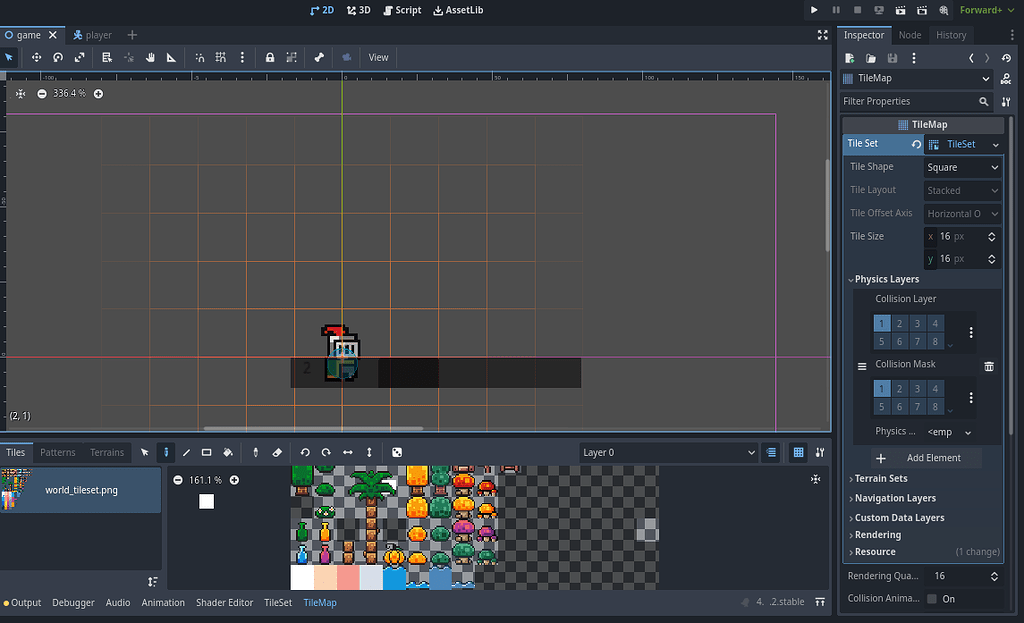The image size is (1024, 623).
Task: Click the list-select node tool icon
Action: click(x=107, y=57)
